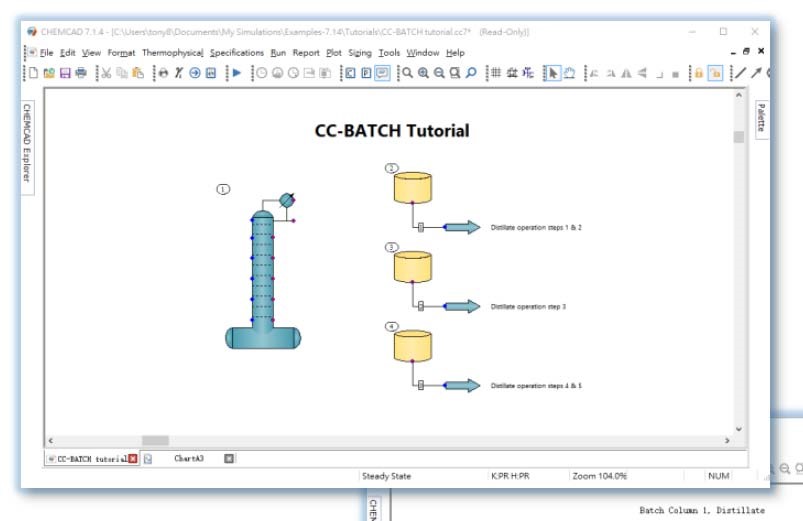
Task: Open the Run menu
Action: pyautogui.click(x=278, y=52)
